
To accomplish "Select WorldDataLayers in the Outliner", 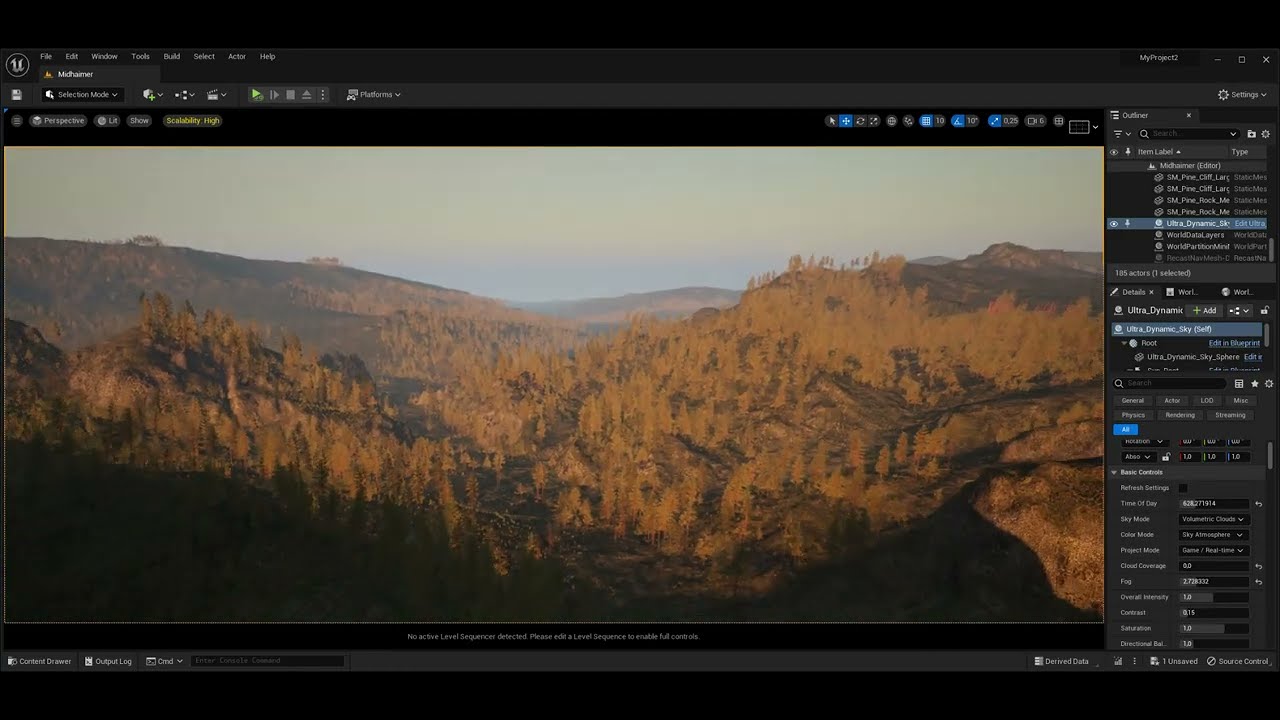I will click(x=1195, y=235).
